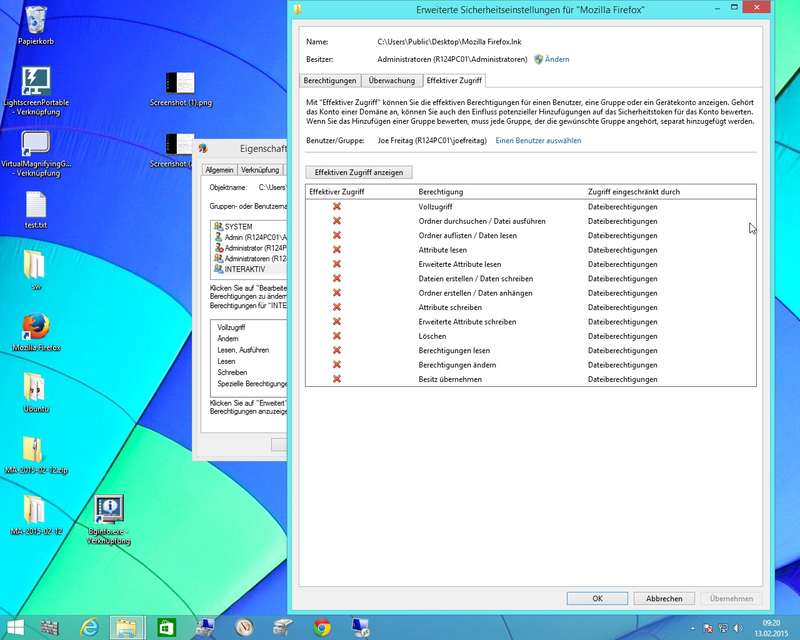The height and width of the screenshot is (640, 800).
Task: Click Einen Benutzer auswählen link
Action: (x=538, y=141)
